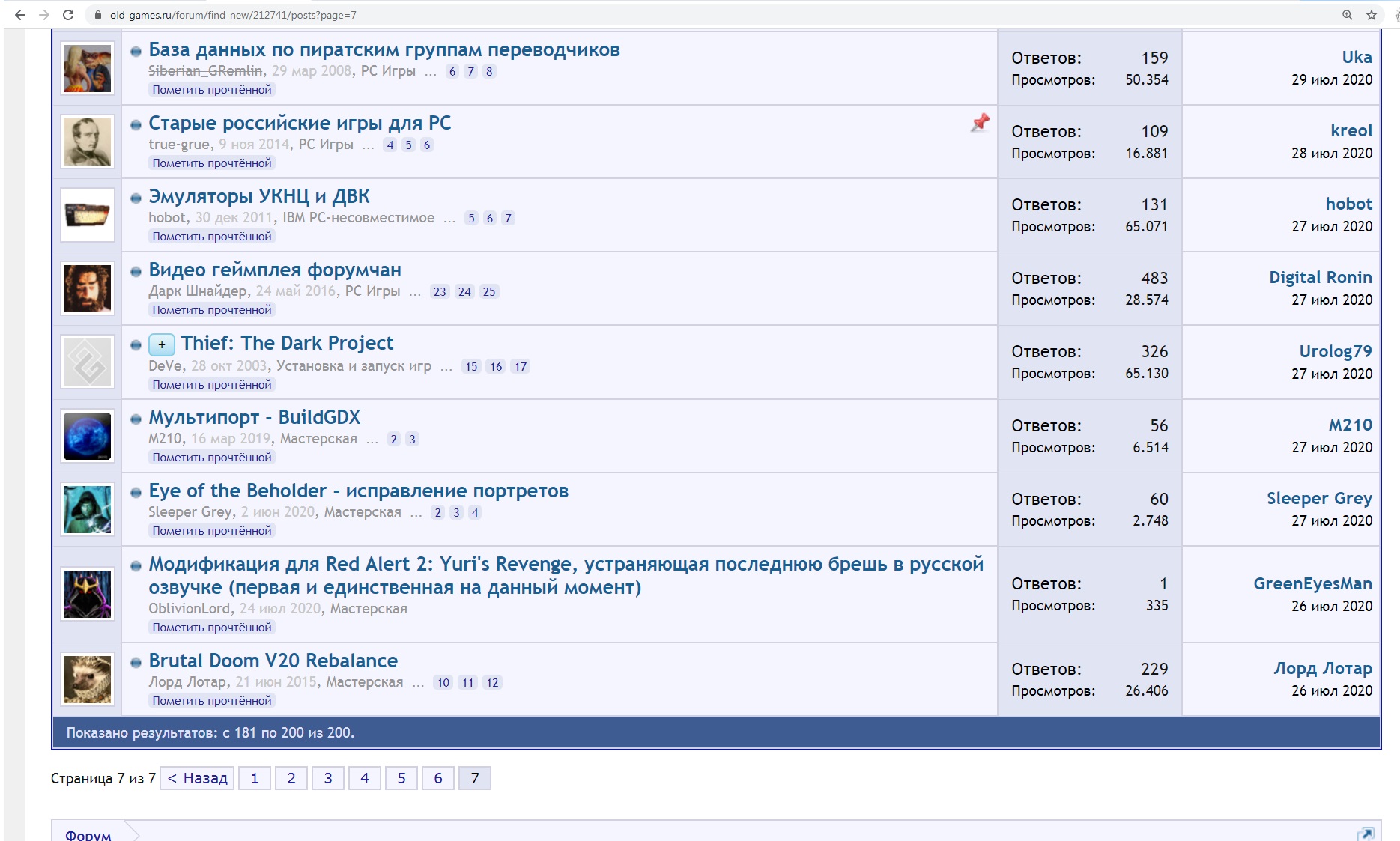Mark 'Мультипорт - BuildGDX' as read
The image size is (1400, 841).
(212, 458)
